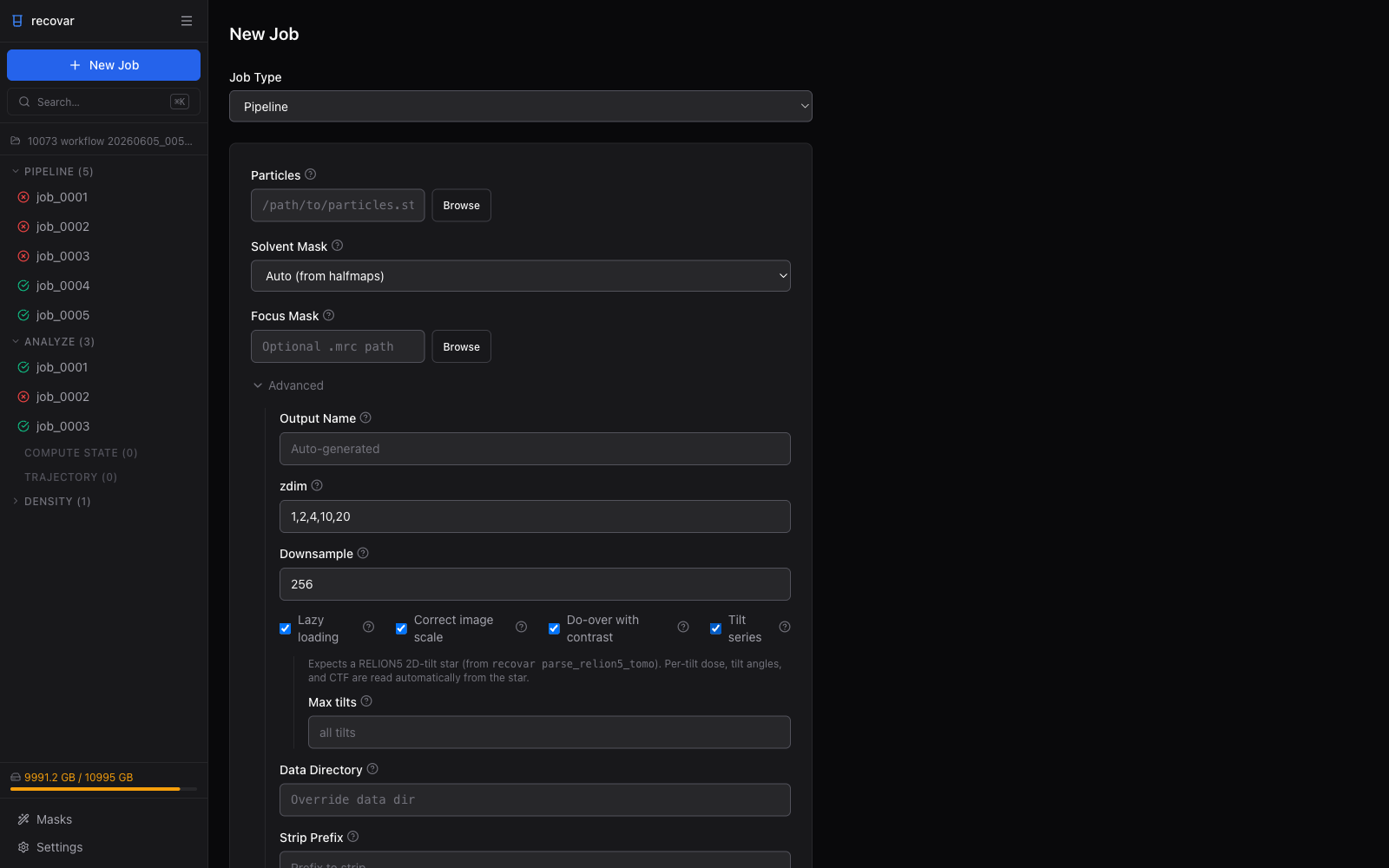Show help for Tilt series

(x=785, y=627)
